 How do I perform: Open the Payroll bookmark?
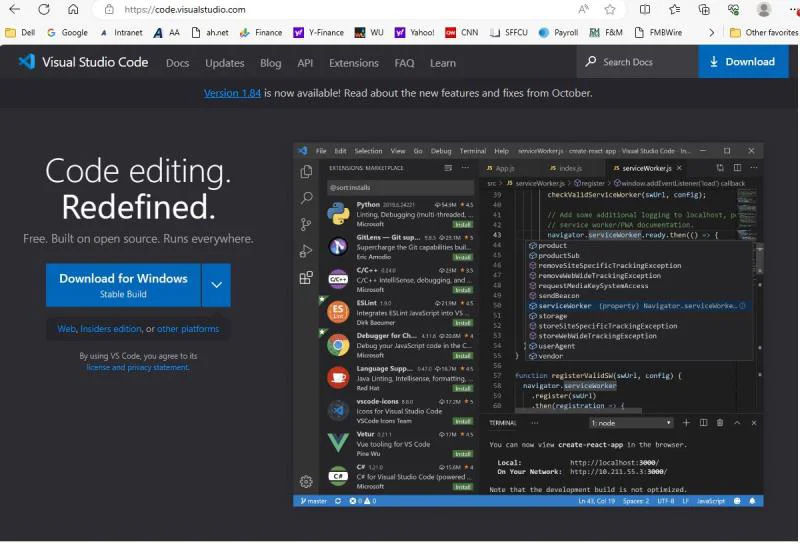coord(558,32)
